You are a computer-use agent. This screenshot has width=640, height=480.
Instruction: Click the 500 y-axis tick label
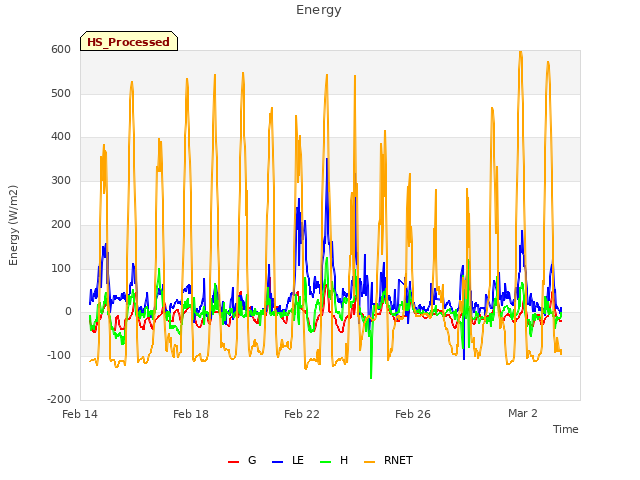pos(61,93)
